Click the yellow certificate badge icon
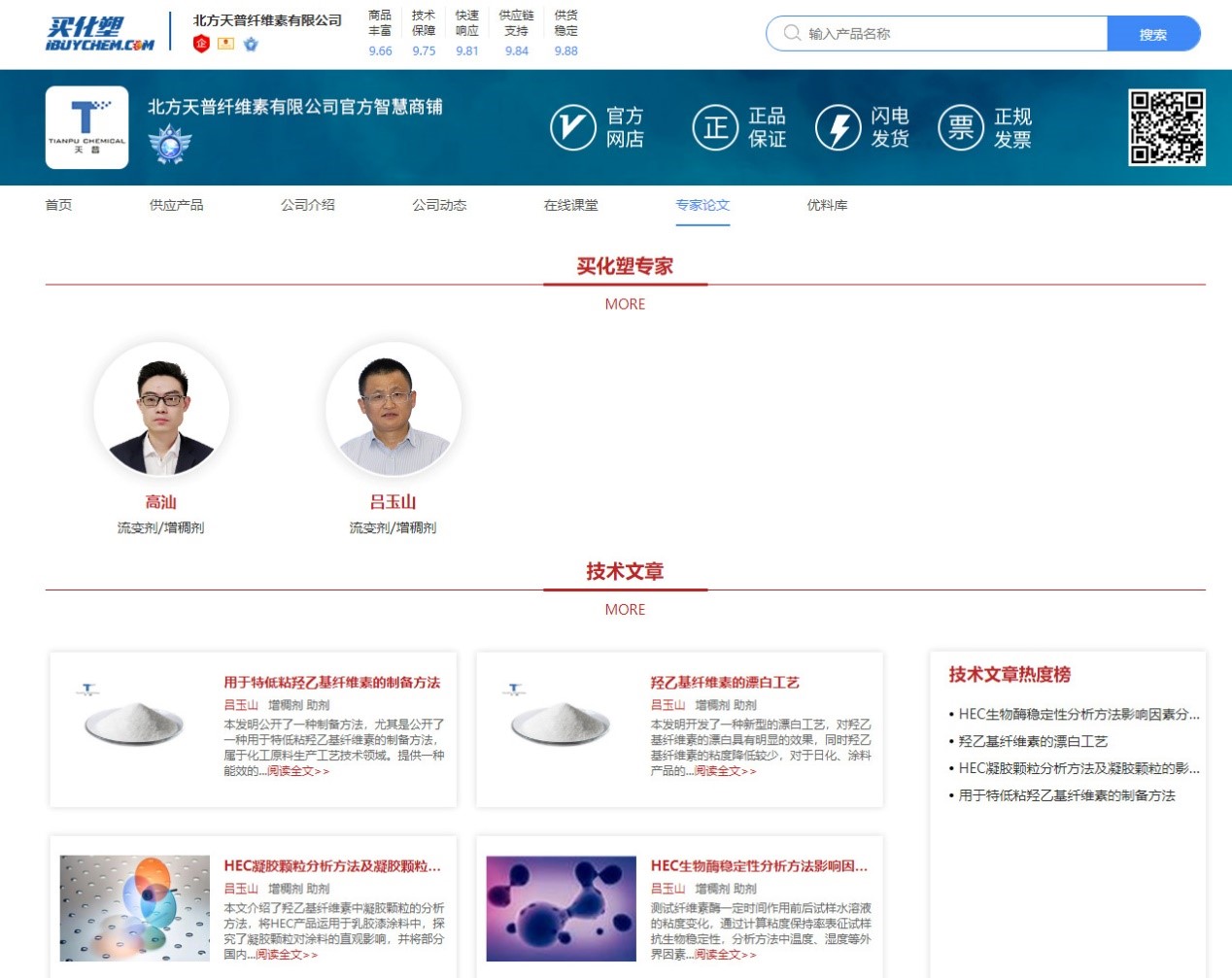This screenshot has width=1232, height=978. (x=225, y=44)
